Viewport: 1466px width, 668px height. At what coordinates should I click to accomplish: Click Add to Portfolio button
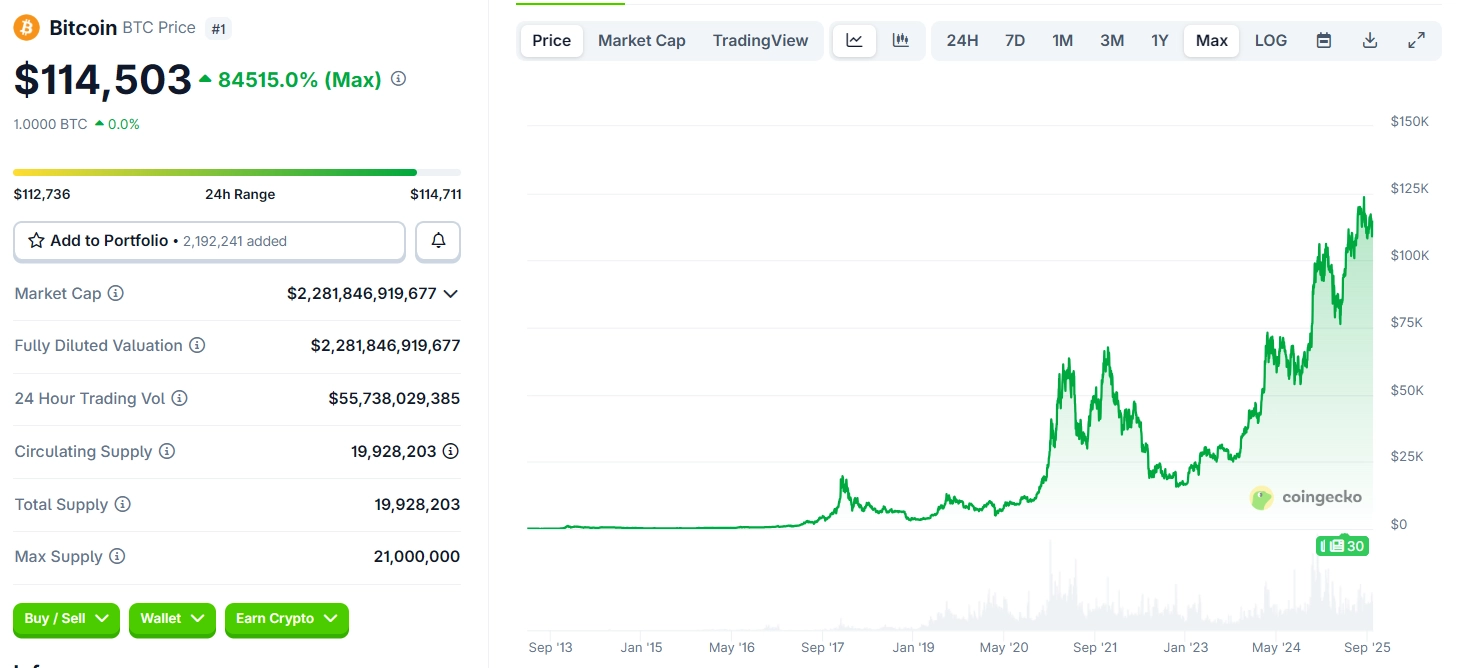point(209,241)
